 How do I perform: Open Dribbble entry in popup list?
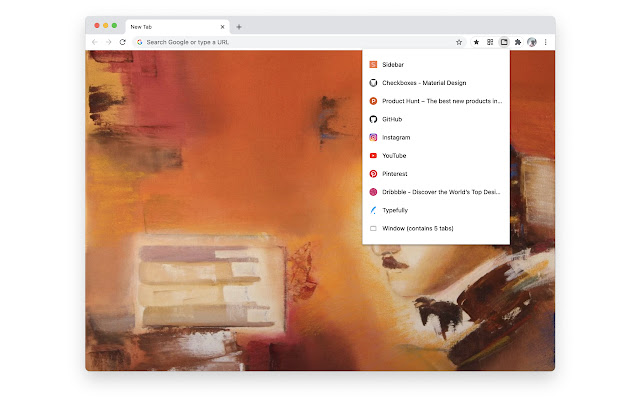[x=436, y=192]
